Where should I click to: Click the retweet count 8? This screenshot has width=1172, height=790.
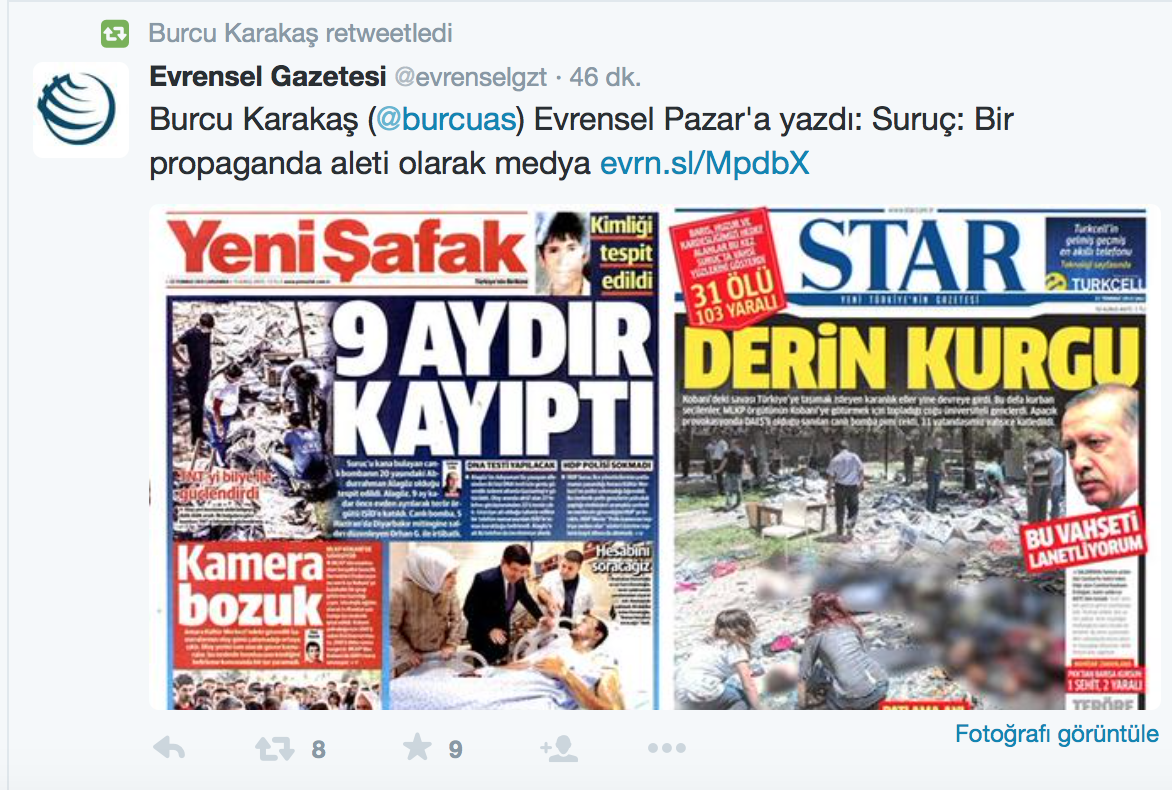[x=318, y=749]
